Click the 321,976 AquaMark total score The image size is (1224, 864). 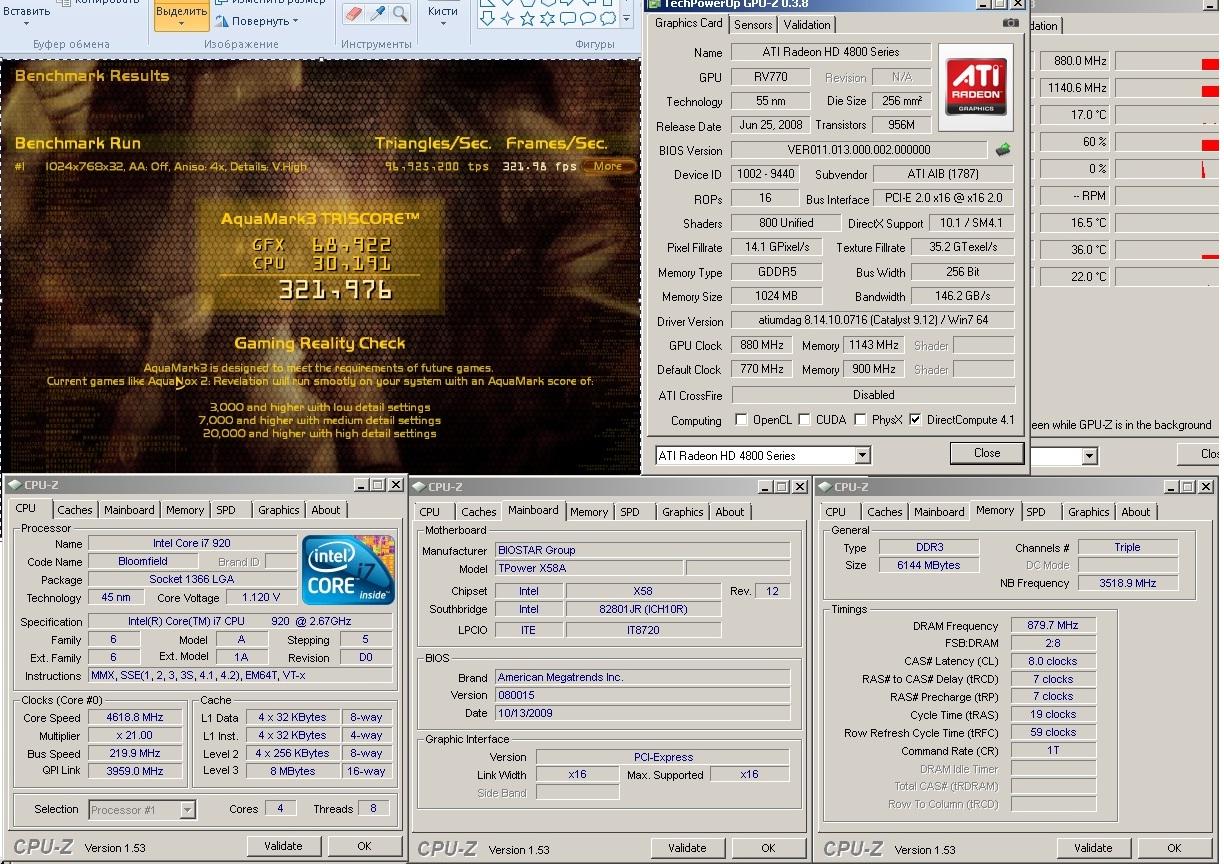pos(334,291)
